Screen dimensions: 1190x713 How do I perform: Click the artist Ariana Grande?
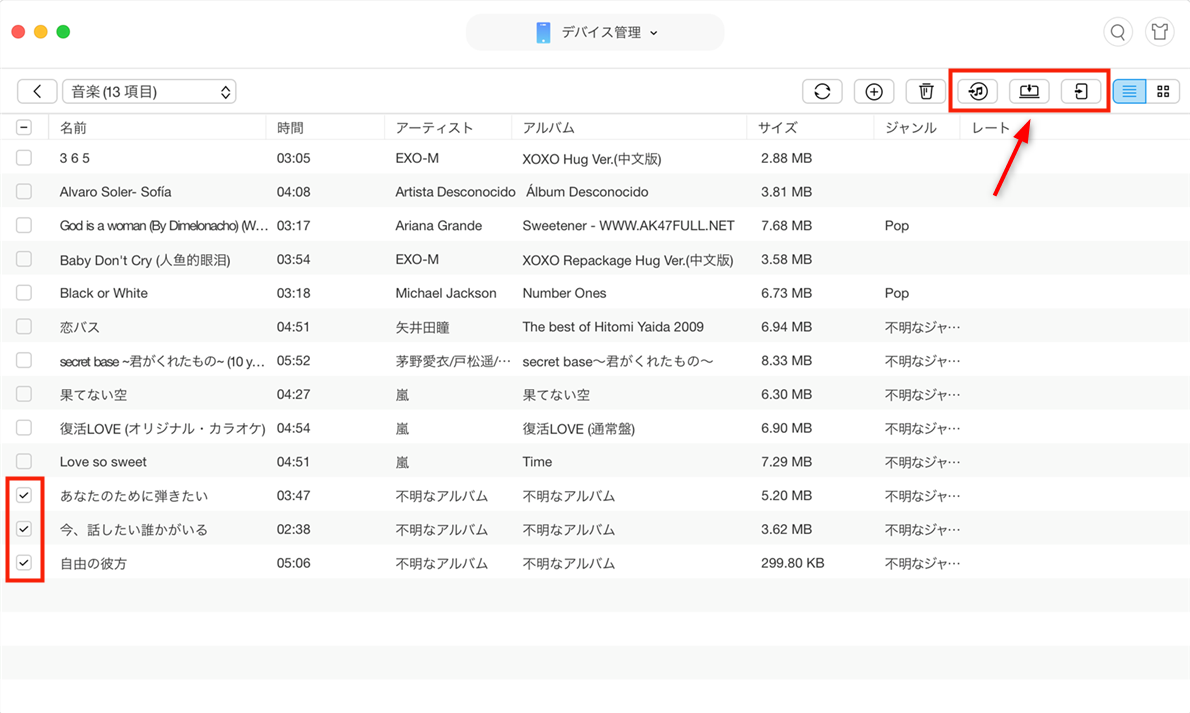point(439,226)
